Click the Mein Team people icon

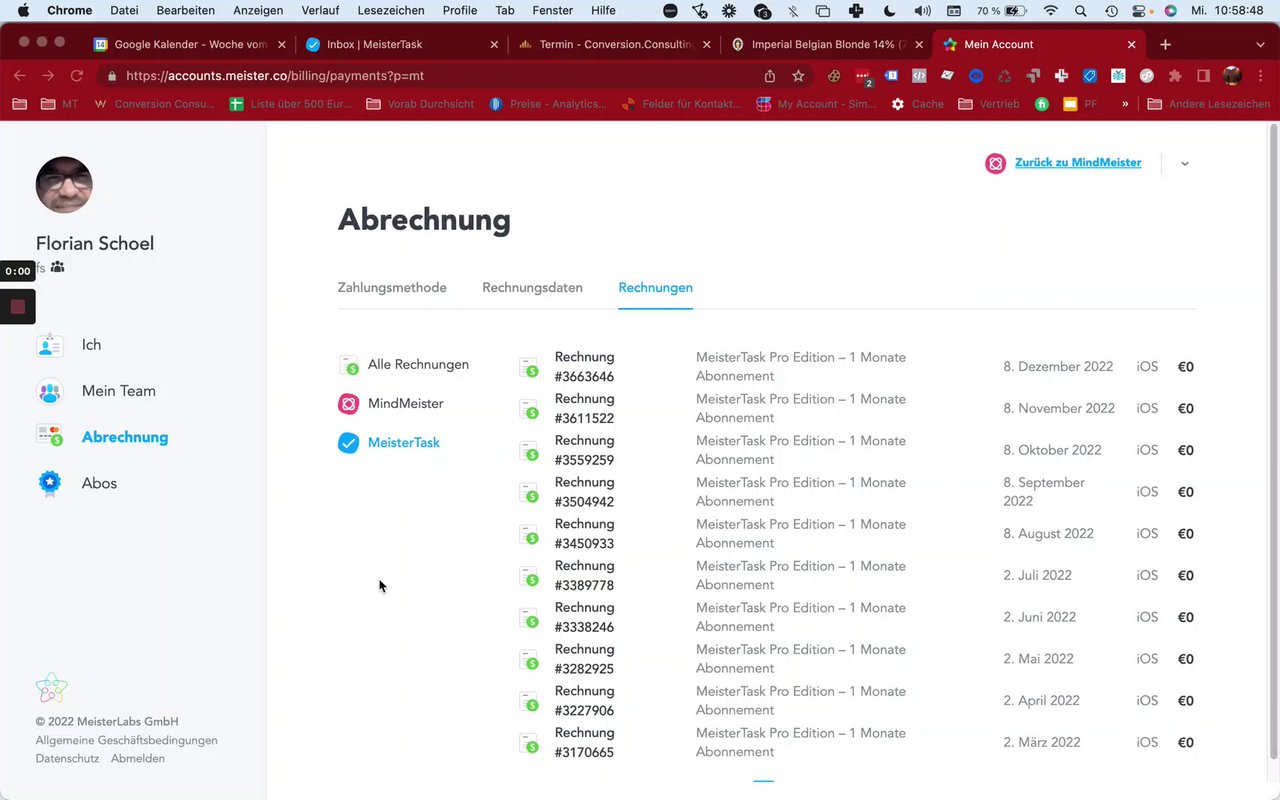point(50,391)
